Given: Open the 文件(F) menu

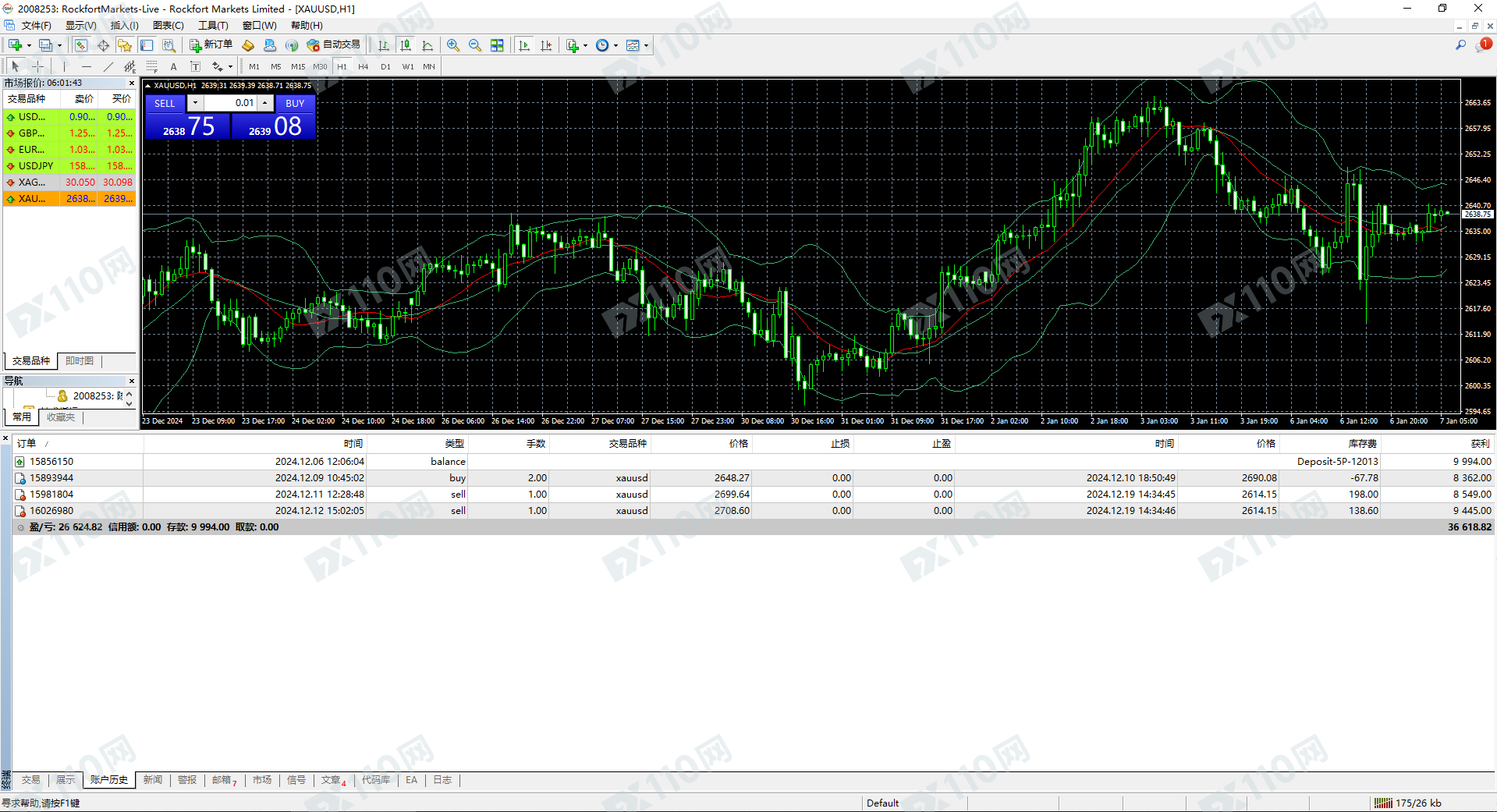Looking at the screenshot, I should 36,26.
